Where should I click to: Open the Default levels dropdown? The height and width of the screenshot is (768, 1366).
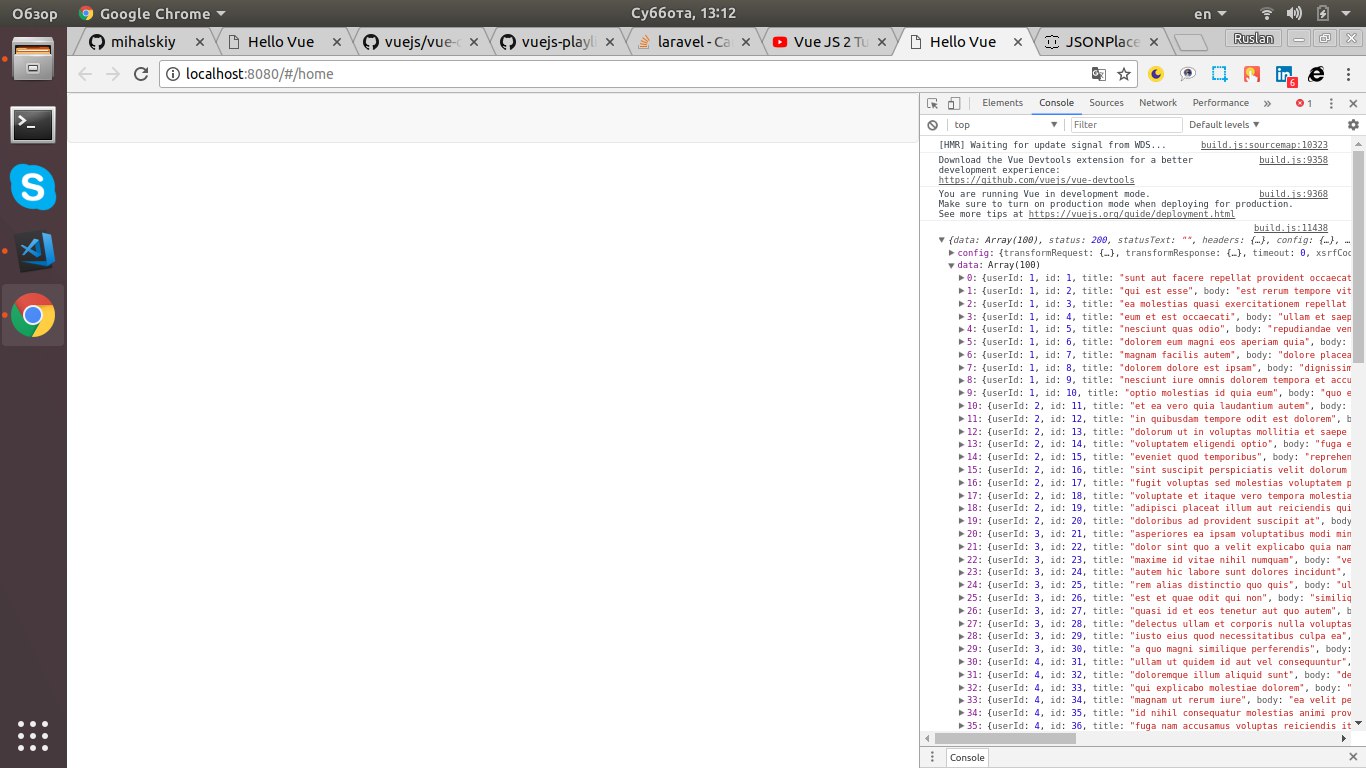[x=1224, y=125]
